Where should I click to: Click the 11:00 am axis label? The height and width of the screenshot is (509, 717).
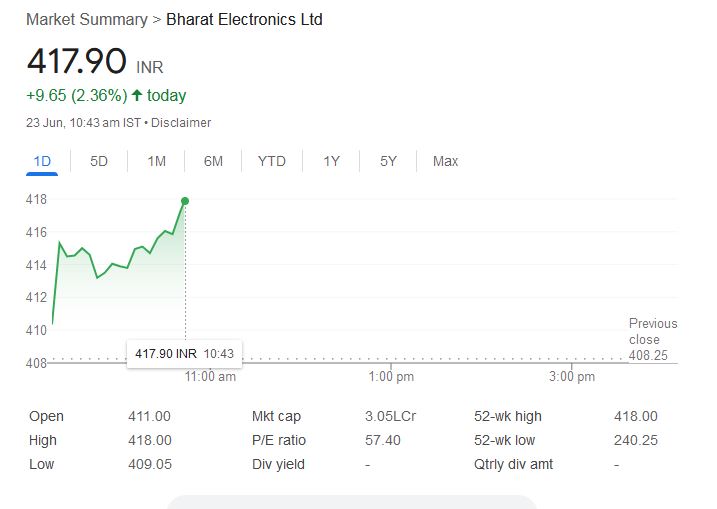click(x=211, y=377)
